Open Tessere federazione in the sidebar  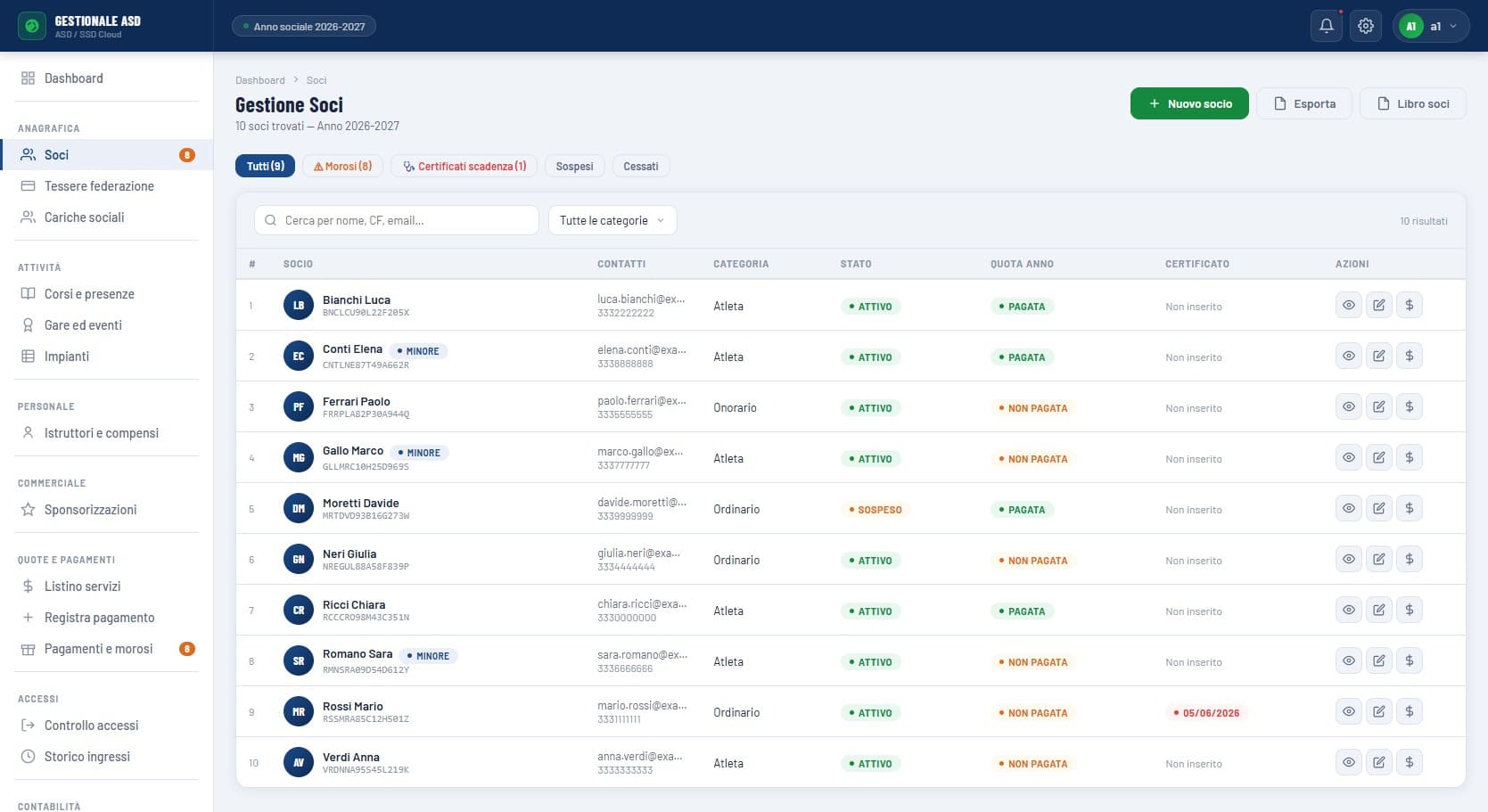[x=107, y=186]
